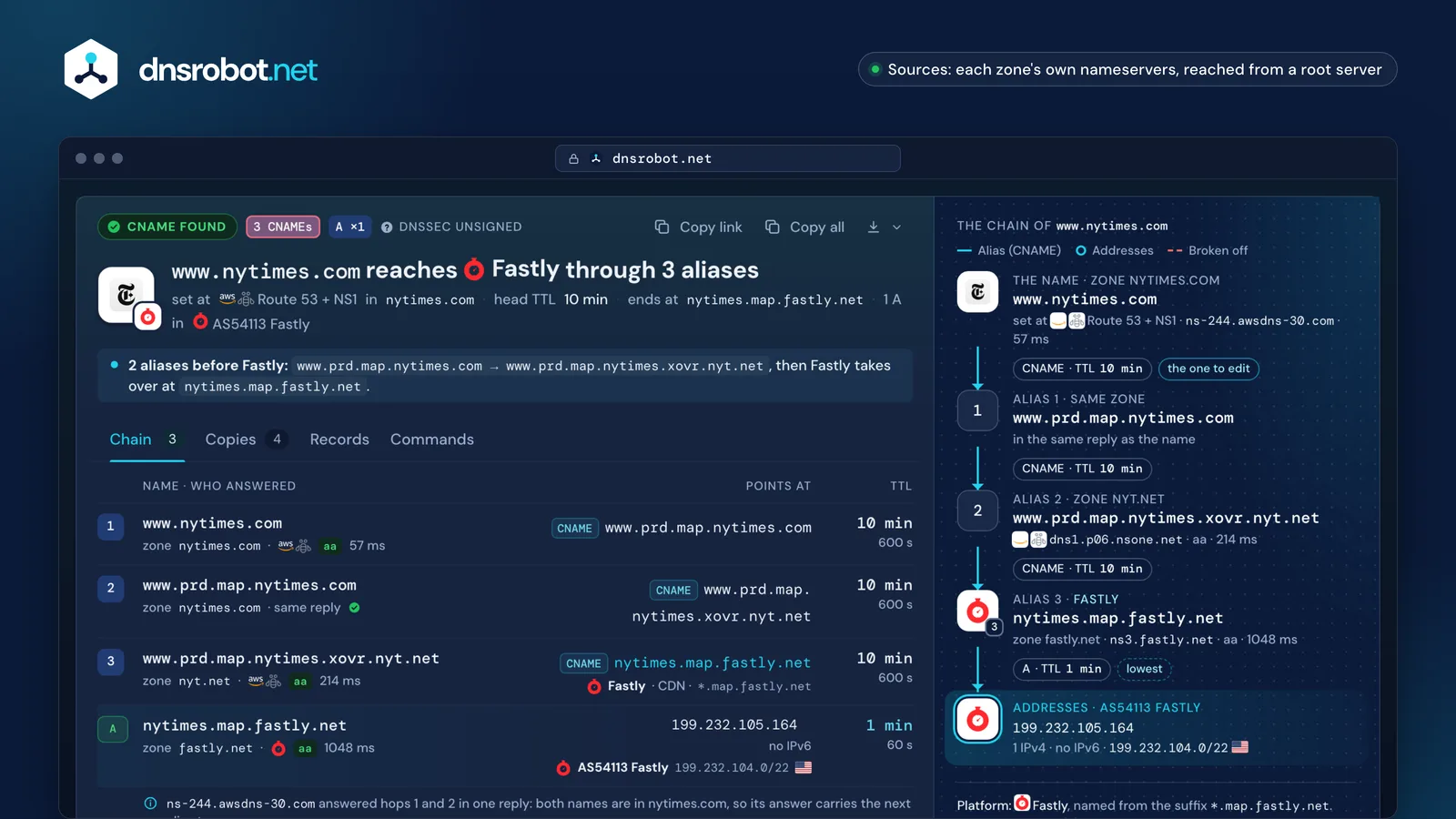
Task: Click the info icon before the ns-244.awsdns-30.com note
Action: (150, 804)
